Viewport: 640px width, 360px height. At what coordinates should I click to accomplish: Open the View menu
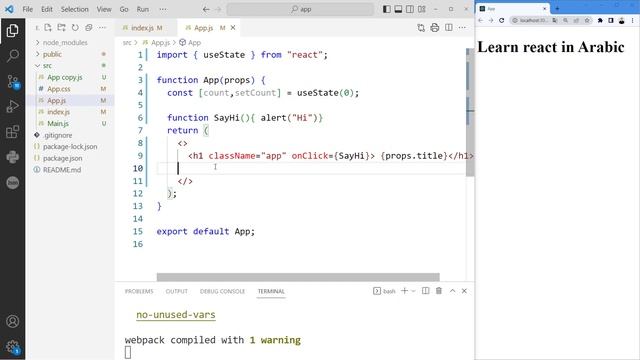104,9
